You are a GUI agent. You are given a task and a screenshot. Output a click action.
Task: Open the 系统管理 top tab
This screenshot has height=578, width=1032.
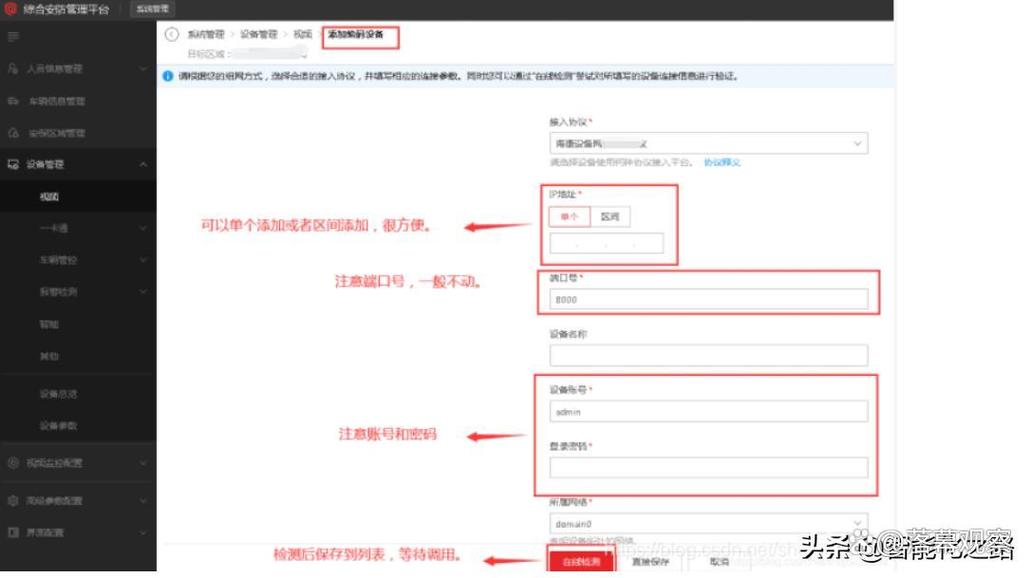click(152, 9)
